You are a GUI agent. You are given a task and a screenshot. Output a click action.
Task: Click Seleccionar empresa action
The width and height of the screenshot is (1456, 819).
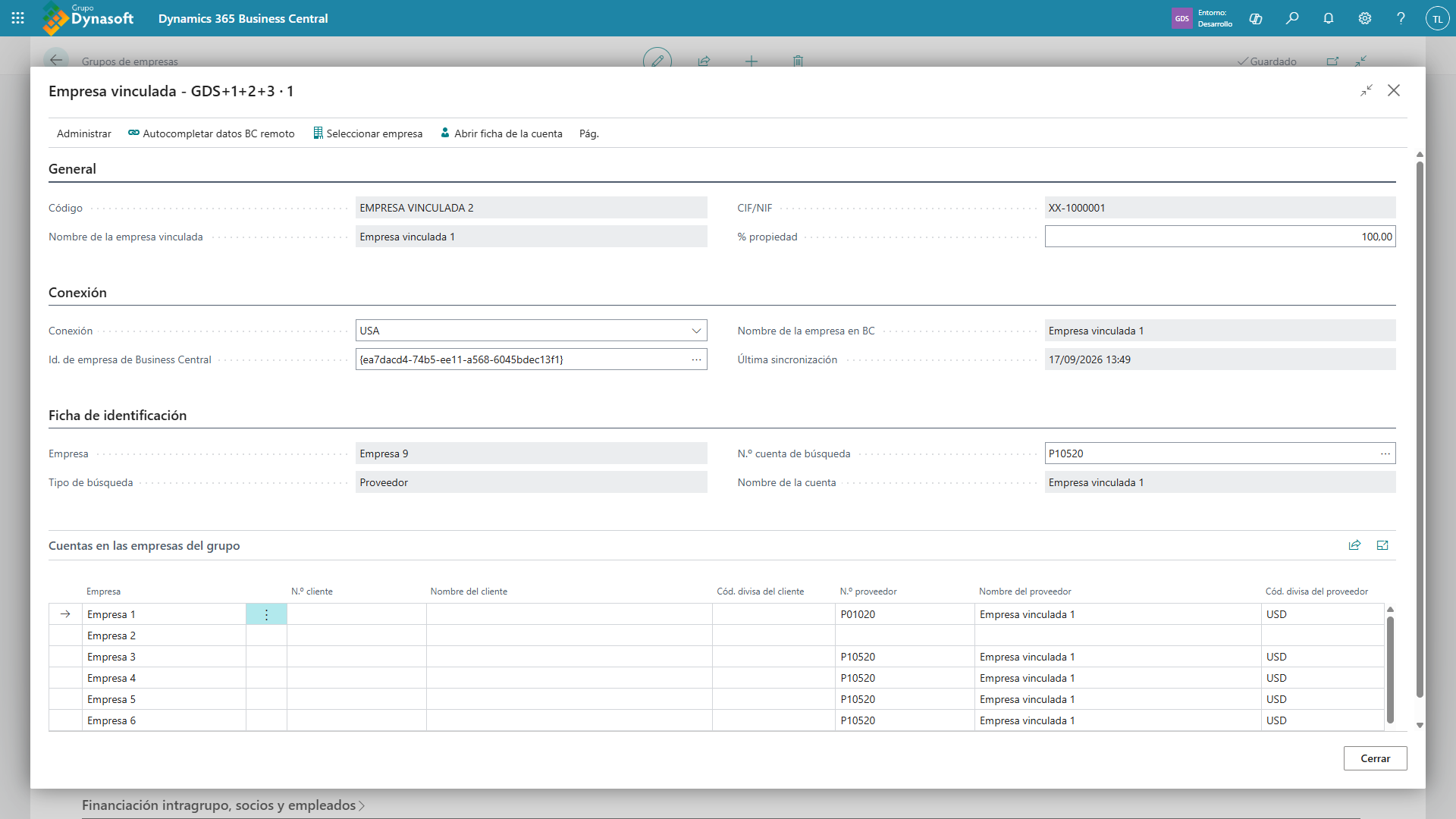tap(368, 133)
